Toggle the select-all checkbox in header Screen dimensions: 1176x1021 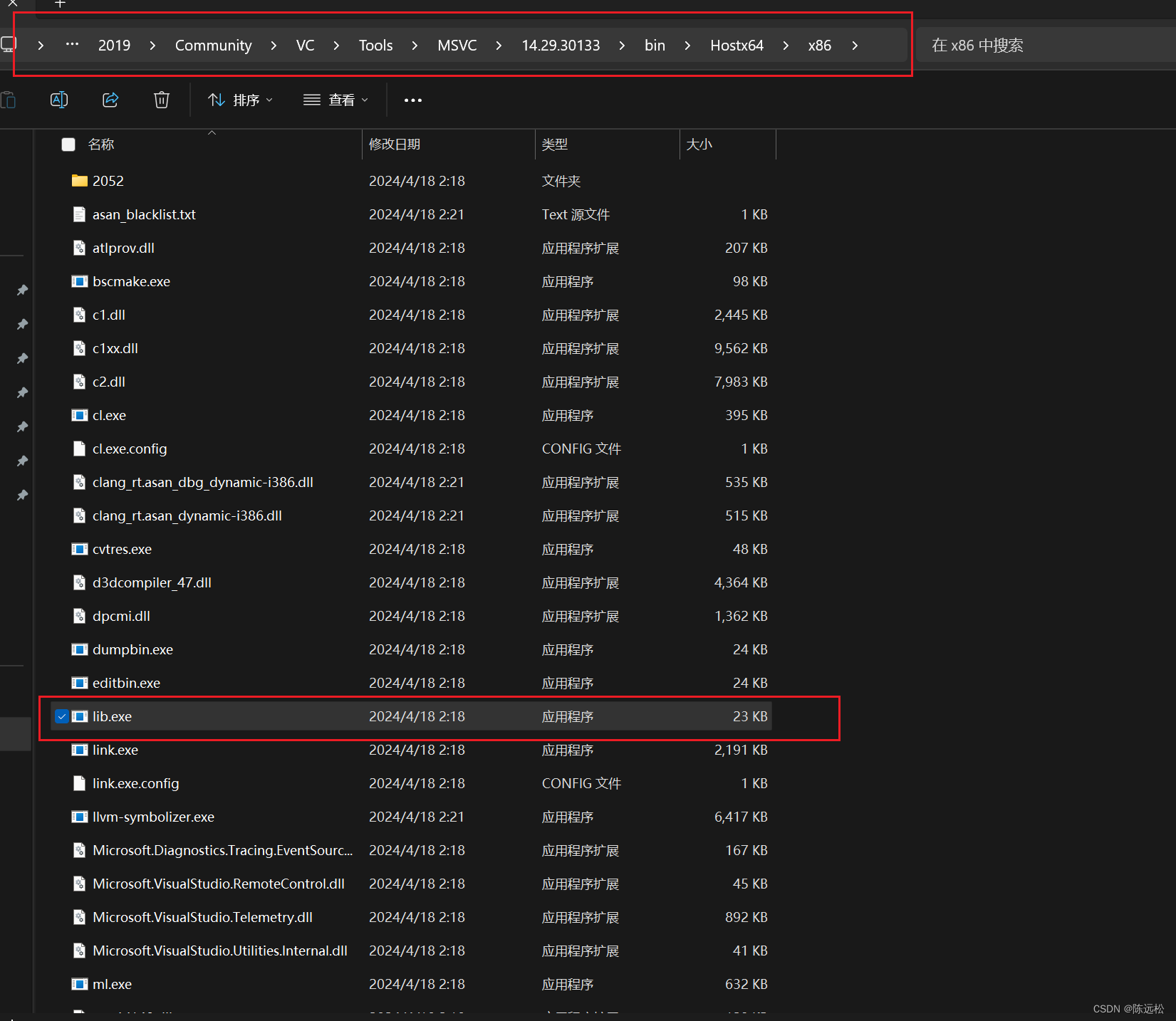tap(68, 145)
